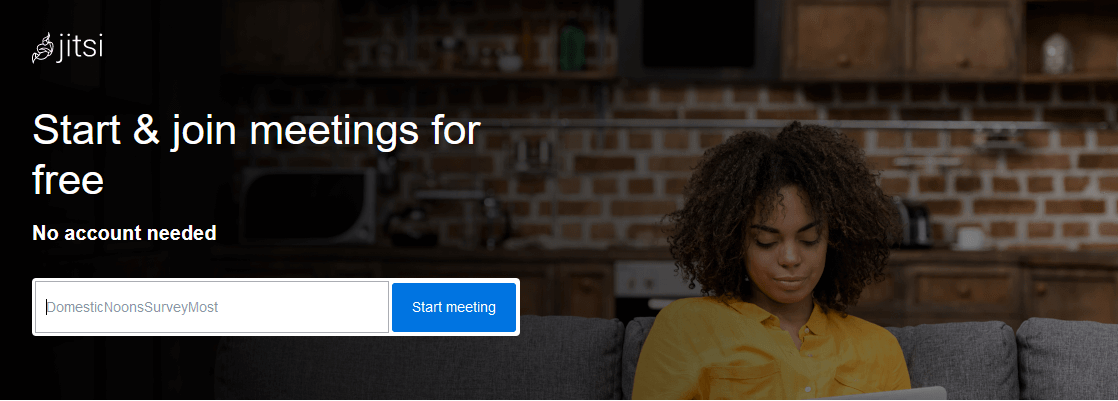Click the DomesticNoonsSurveyMost placeholder text
Image resolution: width=1118 pixels, height=401 pixels.
coord(132,308)
